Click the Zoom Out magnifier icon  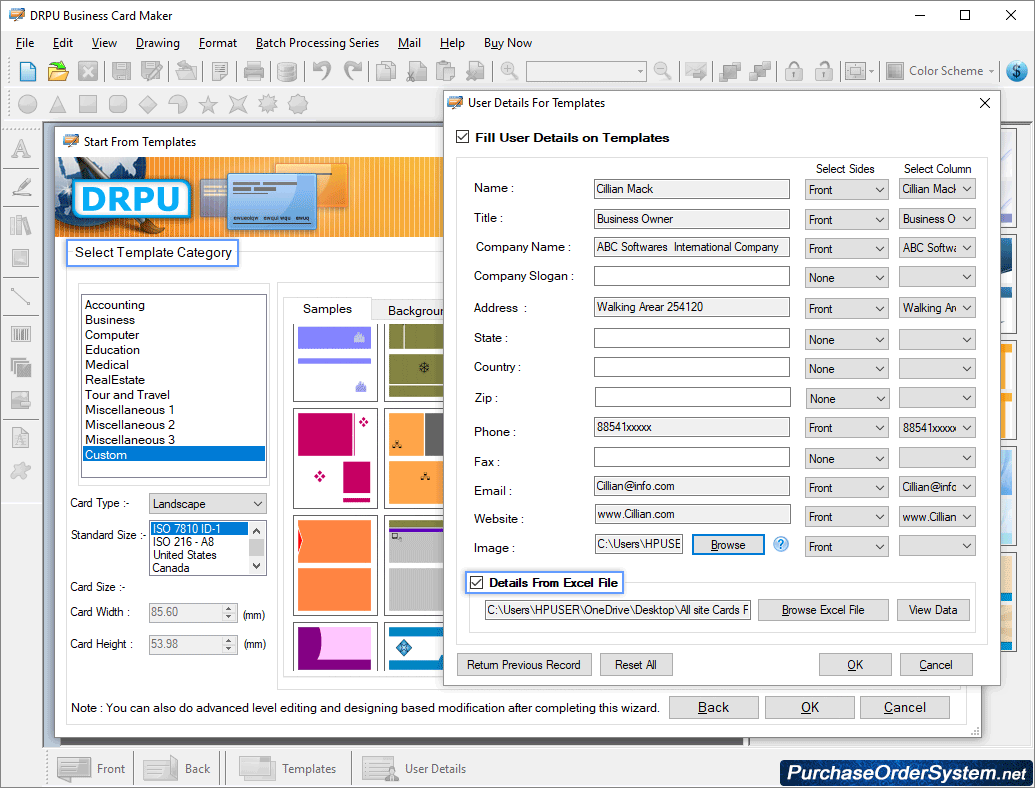[x=662, y=71]
